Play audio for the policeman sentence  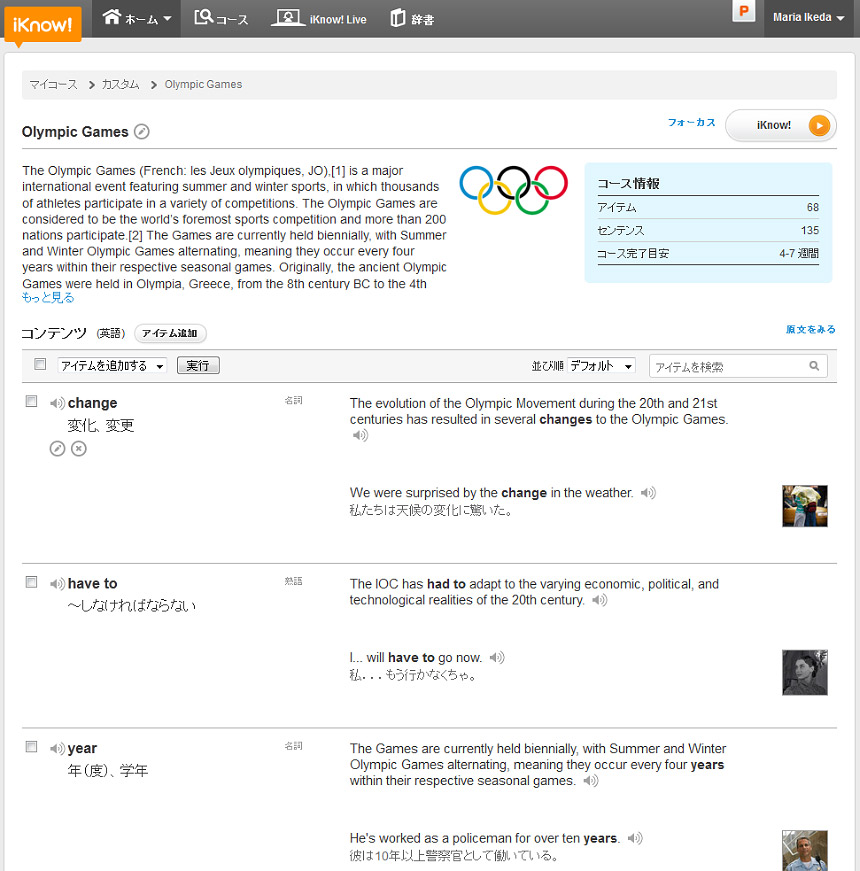[635, 838]
